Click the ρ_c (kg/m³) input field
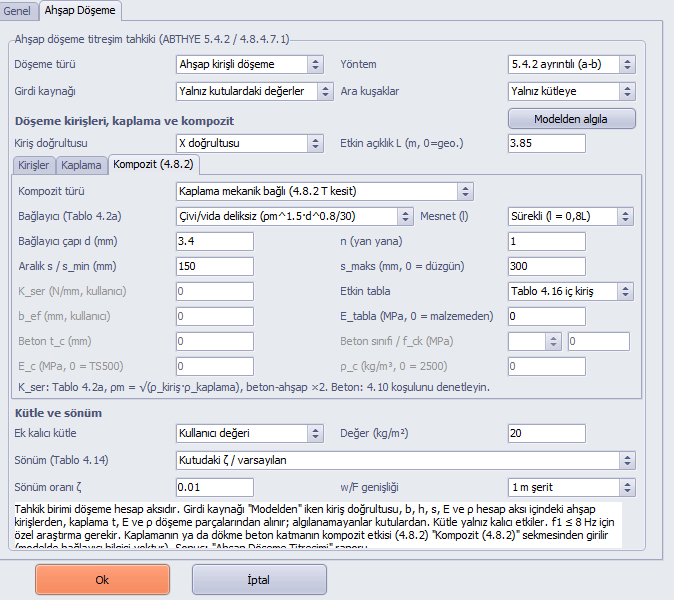 coord(546,367)
